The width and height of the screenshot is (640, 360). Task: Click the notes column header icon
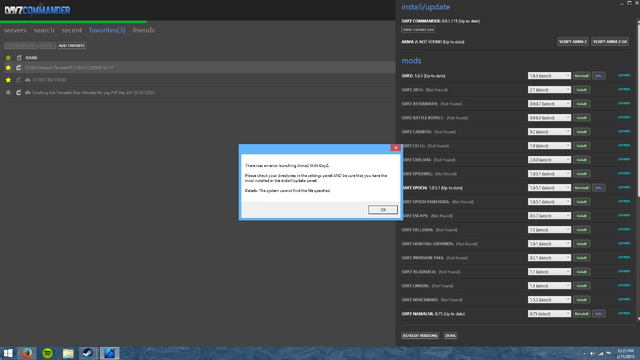[19, 58]
